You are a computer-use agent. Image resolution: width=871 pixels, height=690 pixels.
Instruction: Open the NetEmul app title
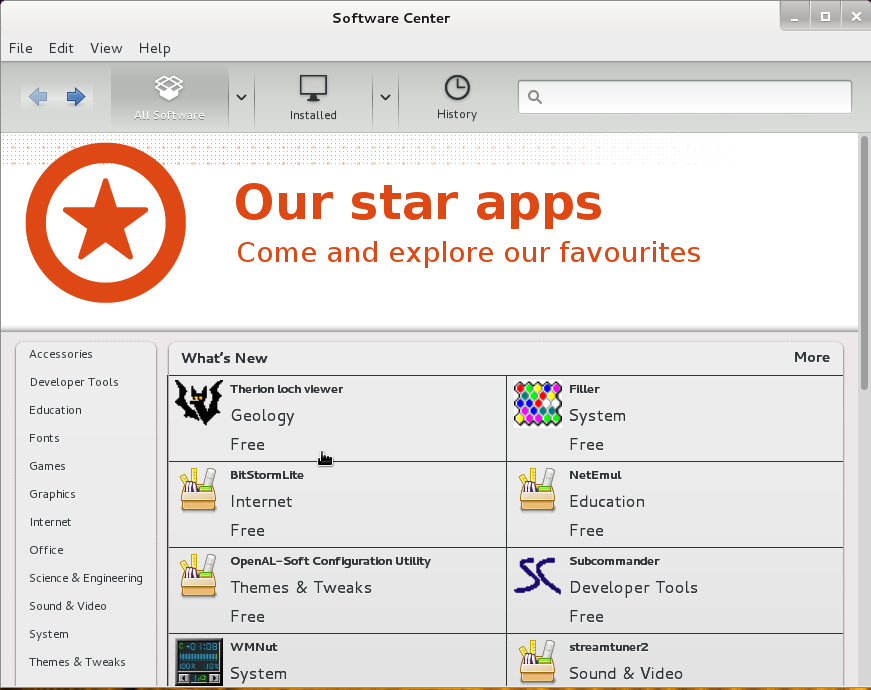pyautogui.click(x=595, y=476)
